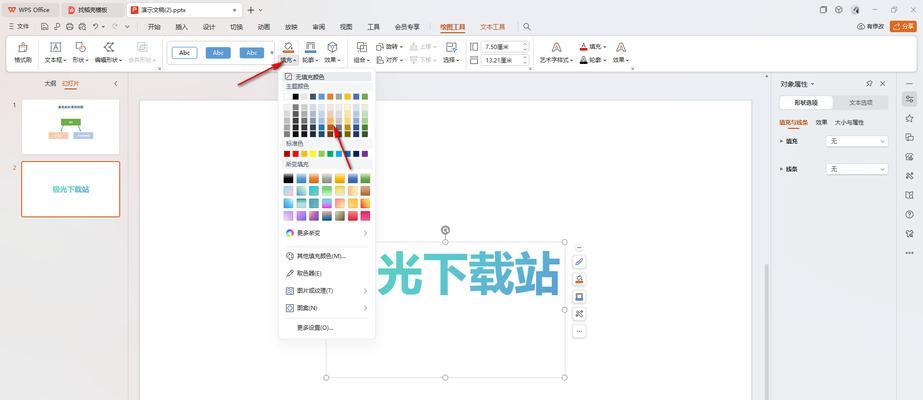
Task: Collapse the slide panel with chevron arrow
Action: [x=116, y=84]
